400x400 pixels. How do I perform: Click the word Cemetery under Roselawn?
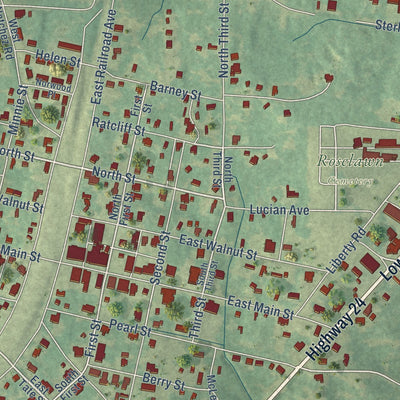350,181
